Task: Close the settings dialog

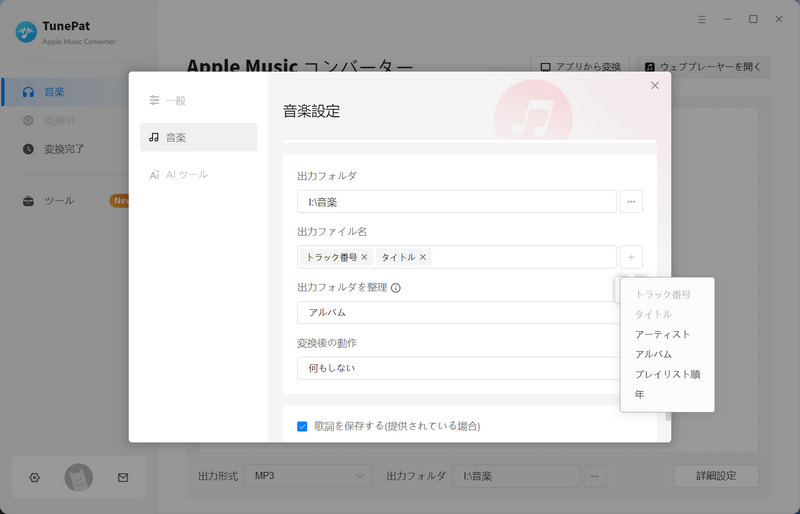Action: pos(655,86)
